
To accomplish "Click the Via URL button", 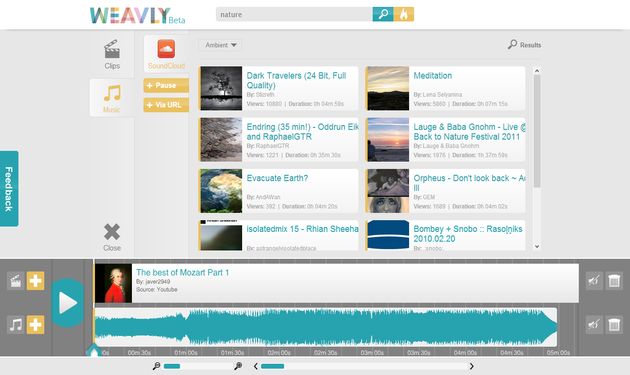I will (166, 105).
